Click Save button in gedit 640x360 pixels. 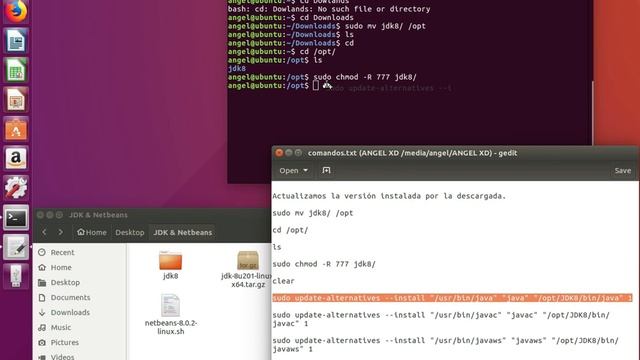(622, 171)
